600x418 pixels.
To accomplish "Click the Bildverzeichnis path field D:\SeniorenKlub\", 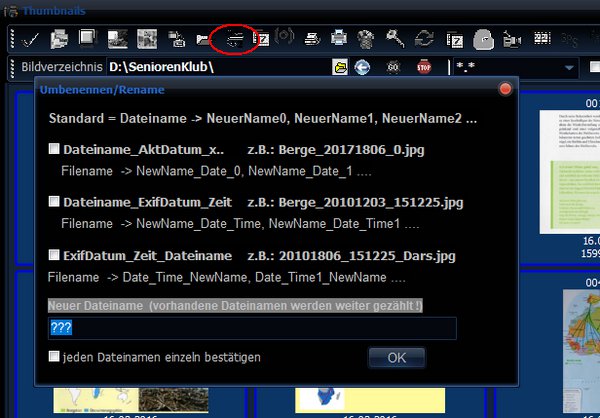I will 219,67.
